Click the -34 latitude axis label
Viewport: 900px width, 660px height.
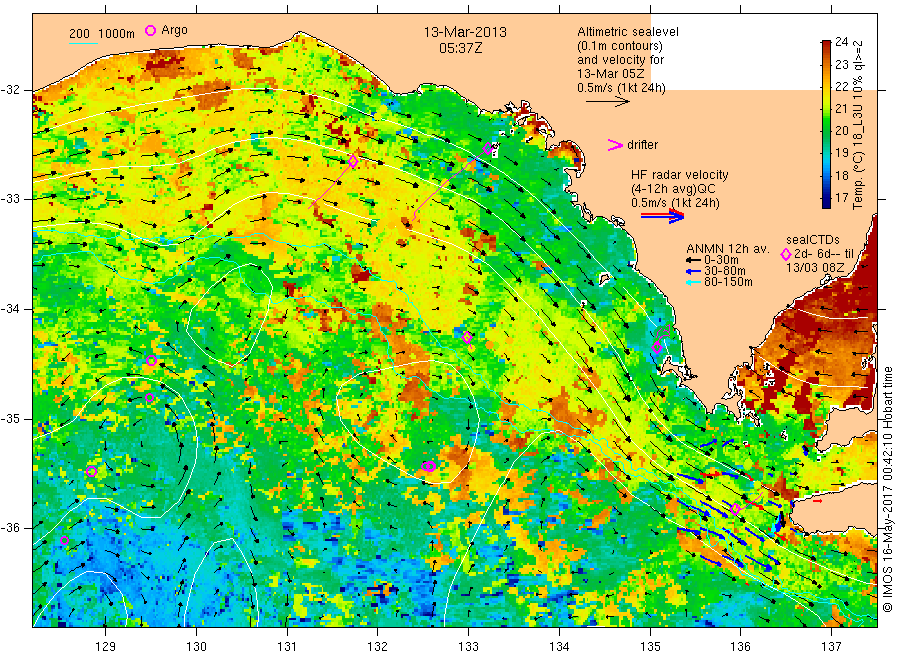tap(10, 309)
